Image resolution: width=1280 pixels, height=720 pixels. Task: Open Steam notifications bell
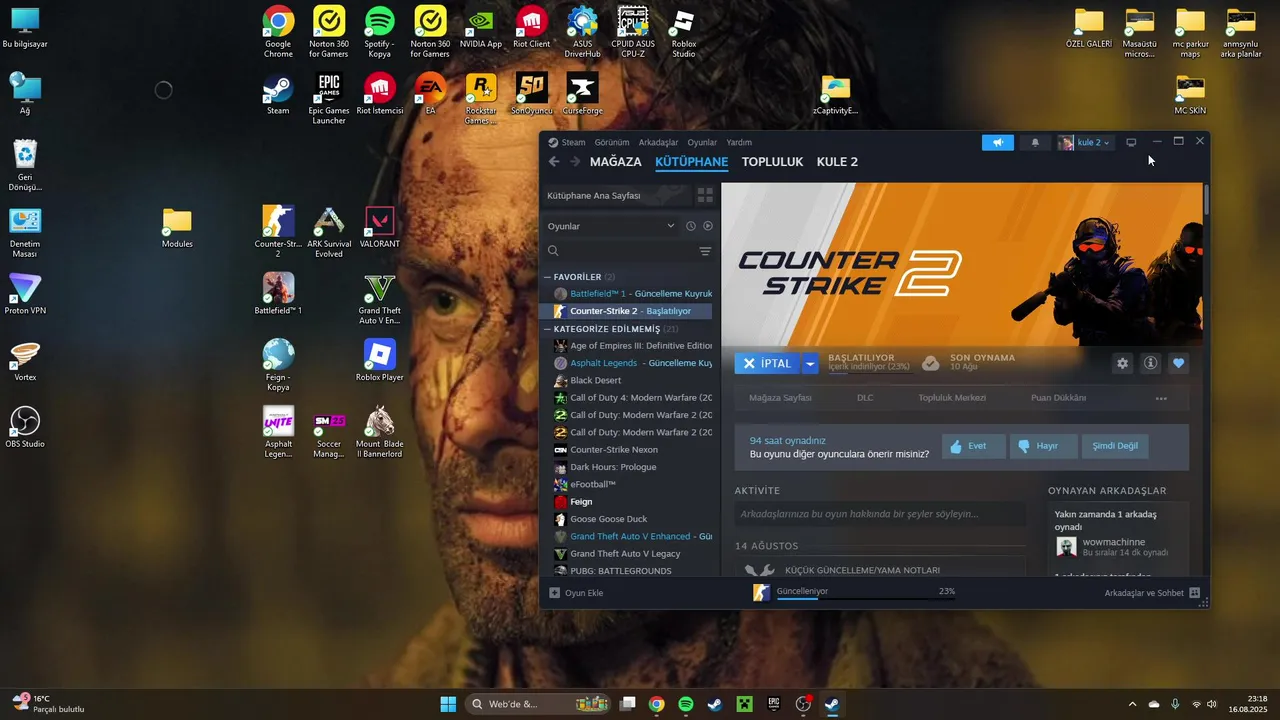pos(1035,142)
